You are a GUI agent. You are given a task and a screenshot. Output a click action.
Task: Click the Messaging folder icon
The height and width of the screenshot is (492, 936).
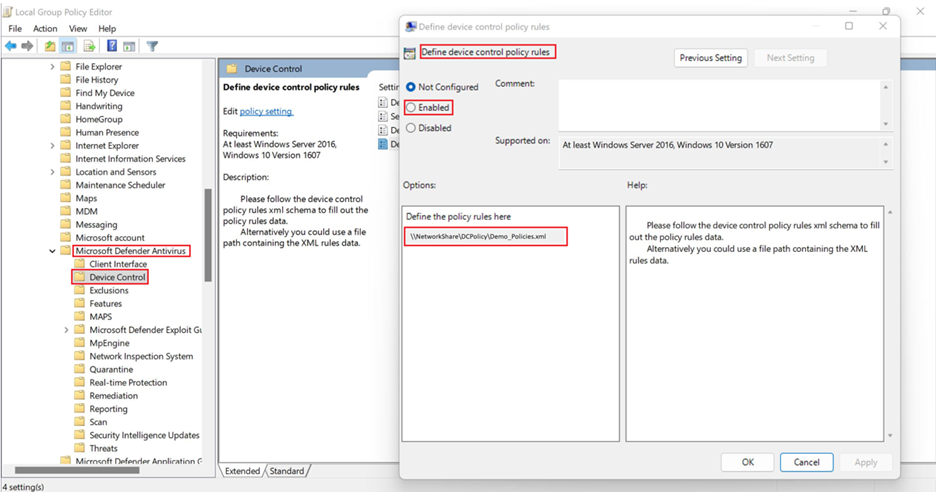tap(66, 224)
